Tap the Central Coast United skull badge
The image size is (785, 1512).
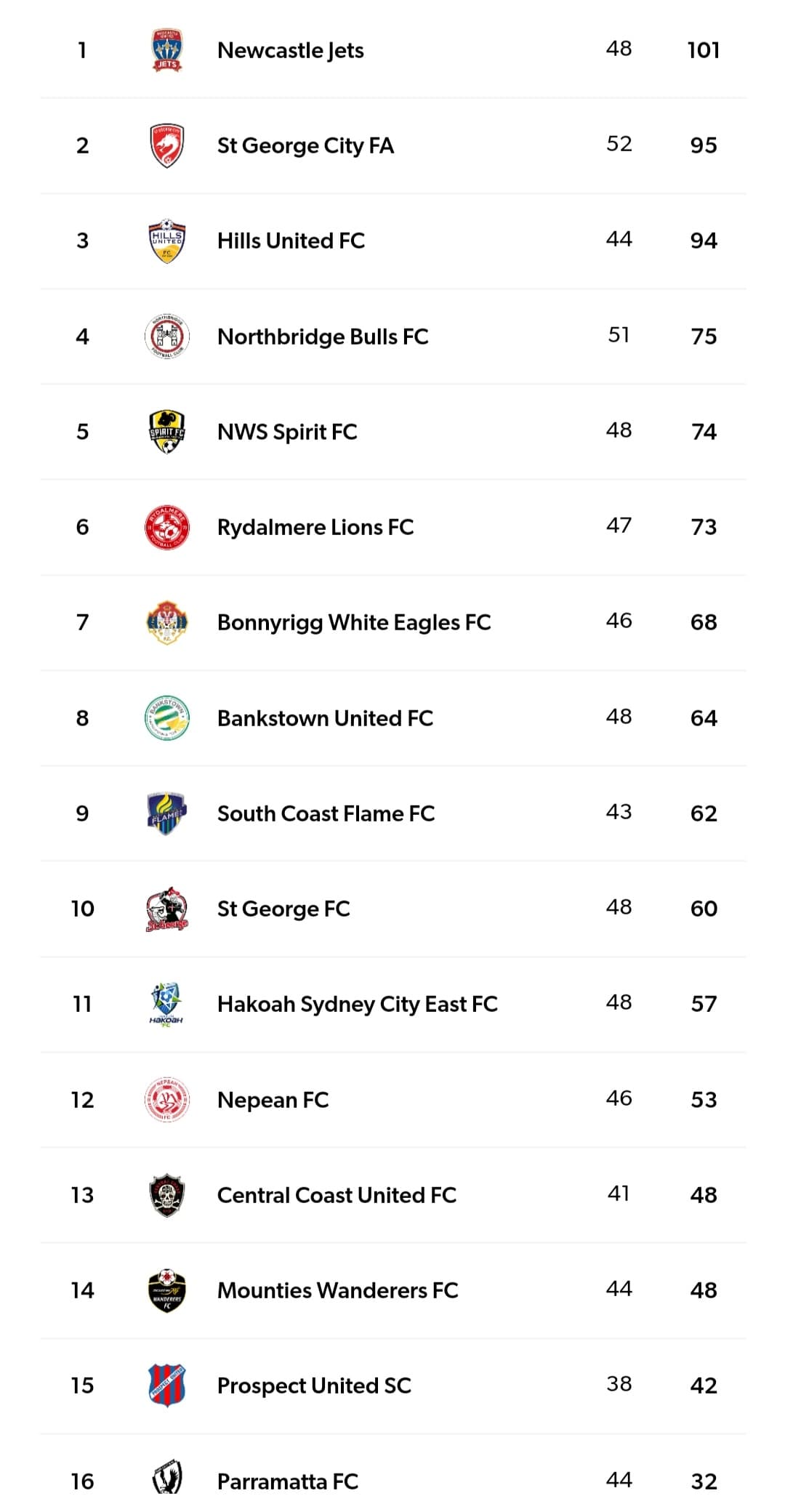(166, 1195)
